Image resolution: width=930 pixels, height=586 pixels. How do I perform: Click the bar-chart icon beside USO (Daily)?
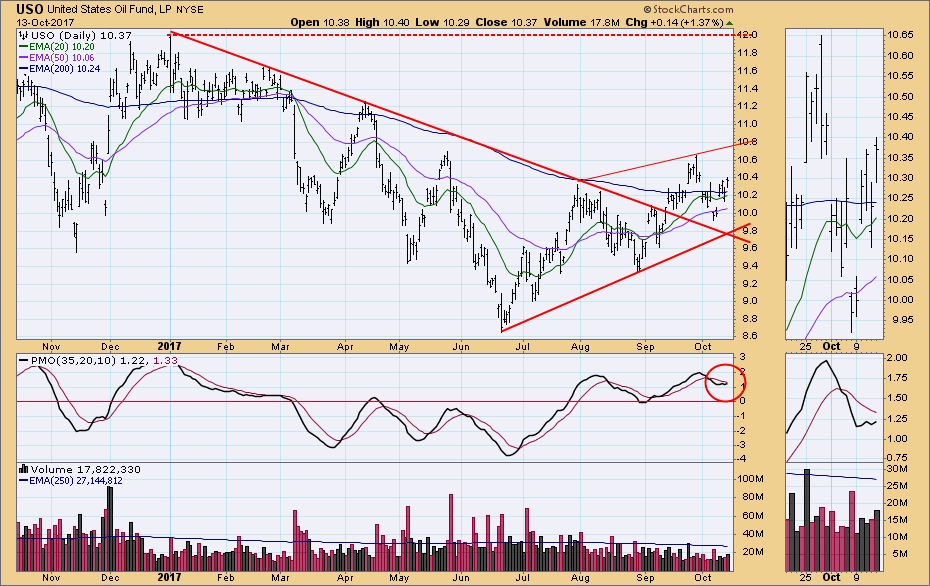pos(24,35)
